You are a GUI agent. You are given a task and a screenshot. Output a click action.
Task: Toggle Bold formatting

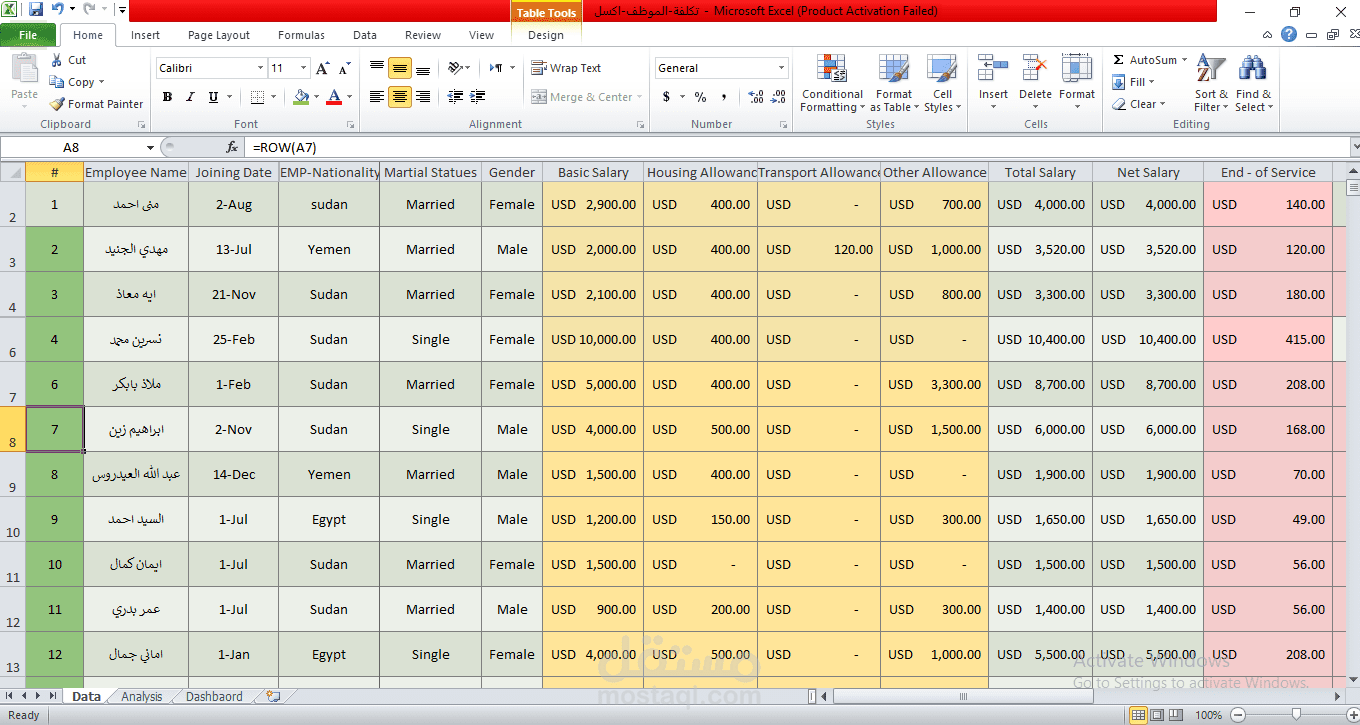[x=167, y=97]
